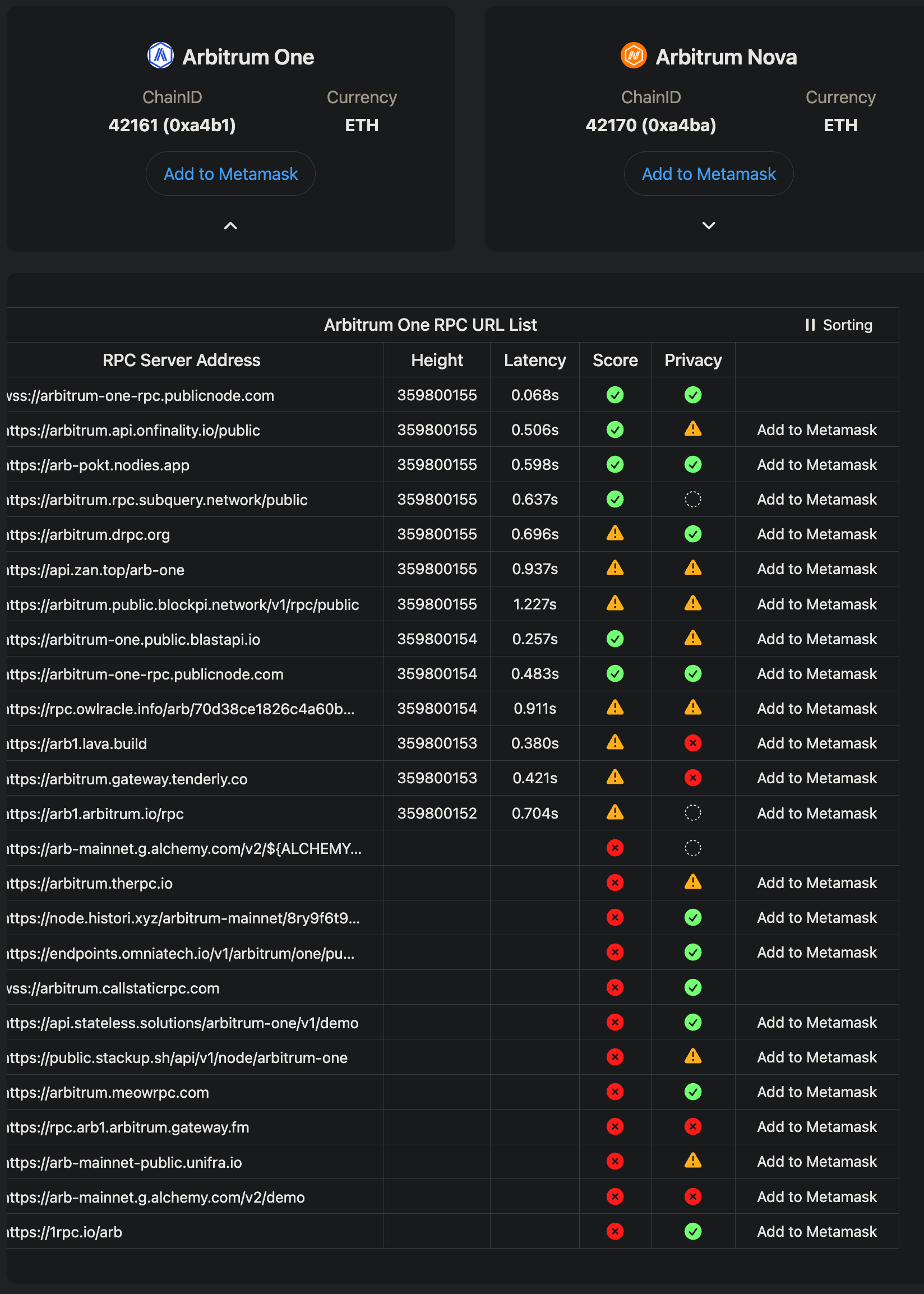
Task: Click privacy icon for wss publicnode row
Action: (693, 395)
